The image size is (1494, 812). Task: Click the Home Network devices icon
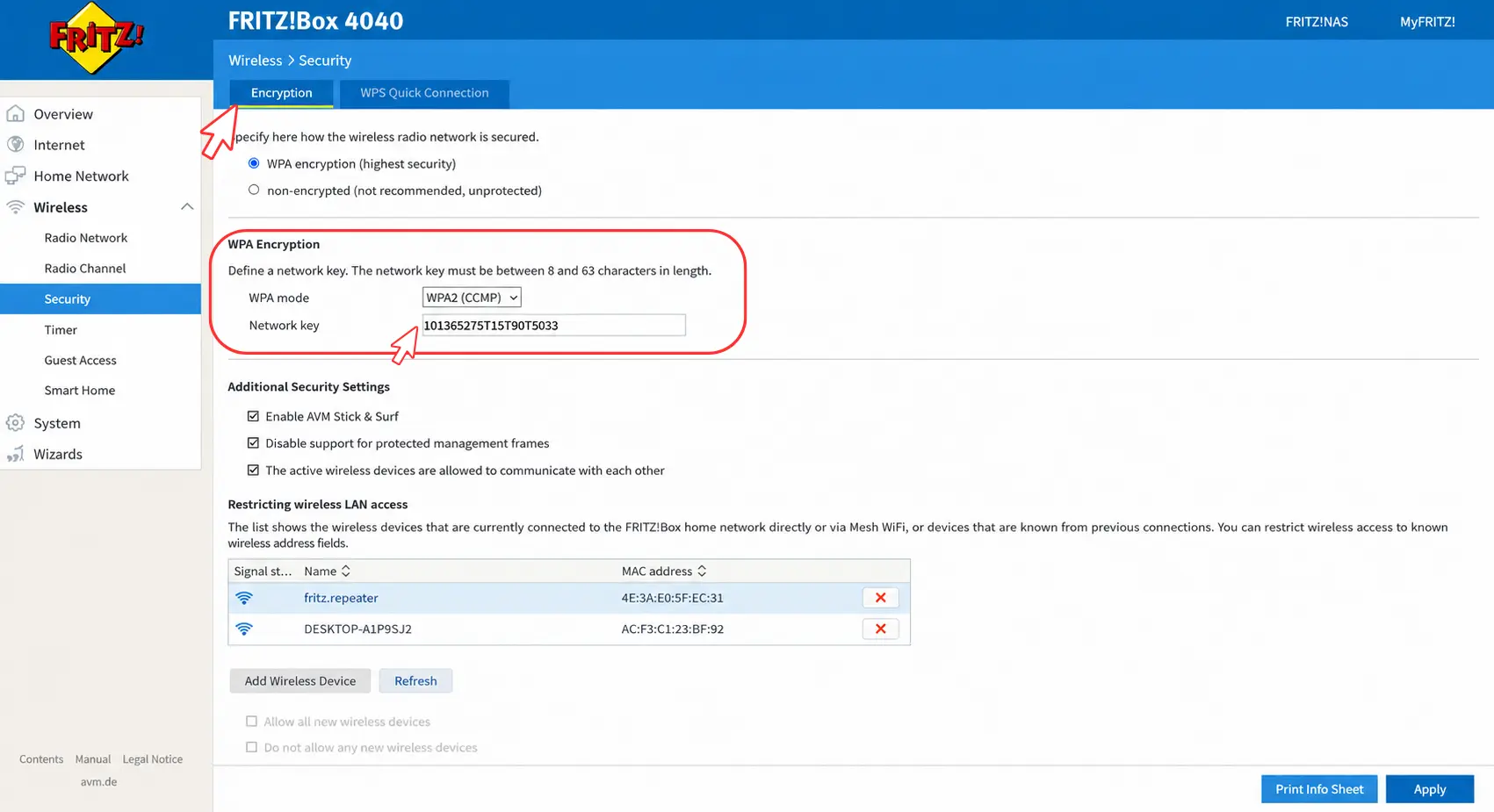15,176
